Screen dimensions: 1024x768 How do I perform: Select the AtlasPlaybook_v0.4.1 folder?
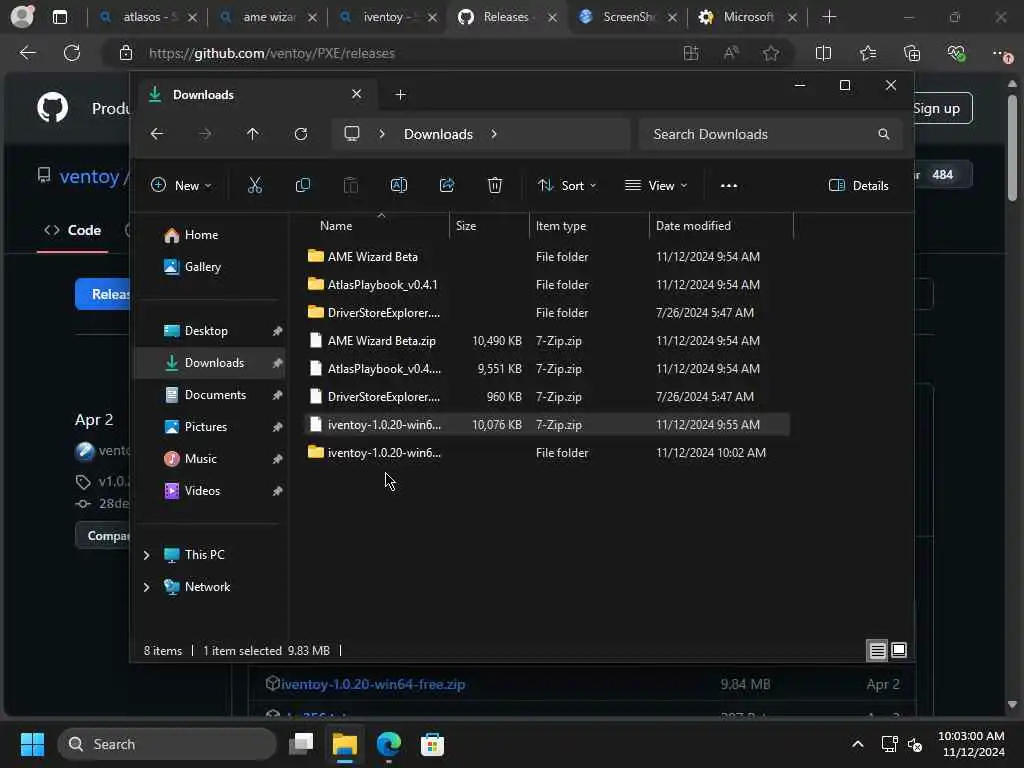click(547, 285)
